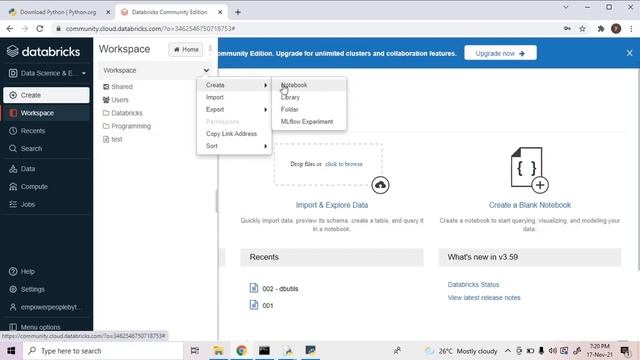Bookmark this page with the star icon
Image resolution: width=640 pixels, height=360 pixels.
click(x=582, y=29)
